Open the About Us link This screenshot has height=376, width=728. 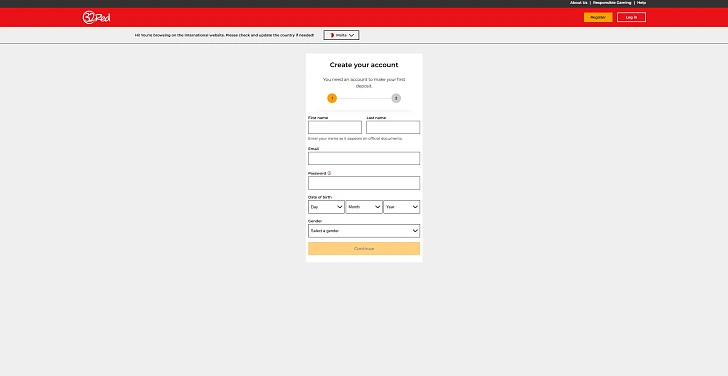(578, 3)
